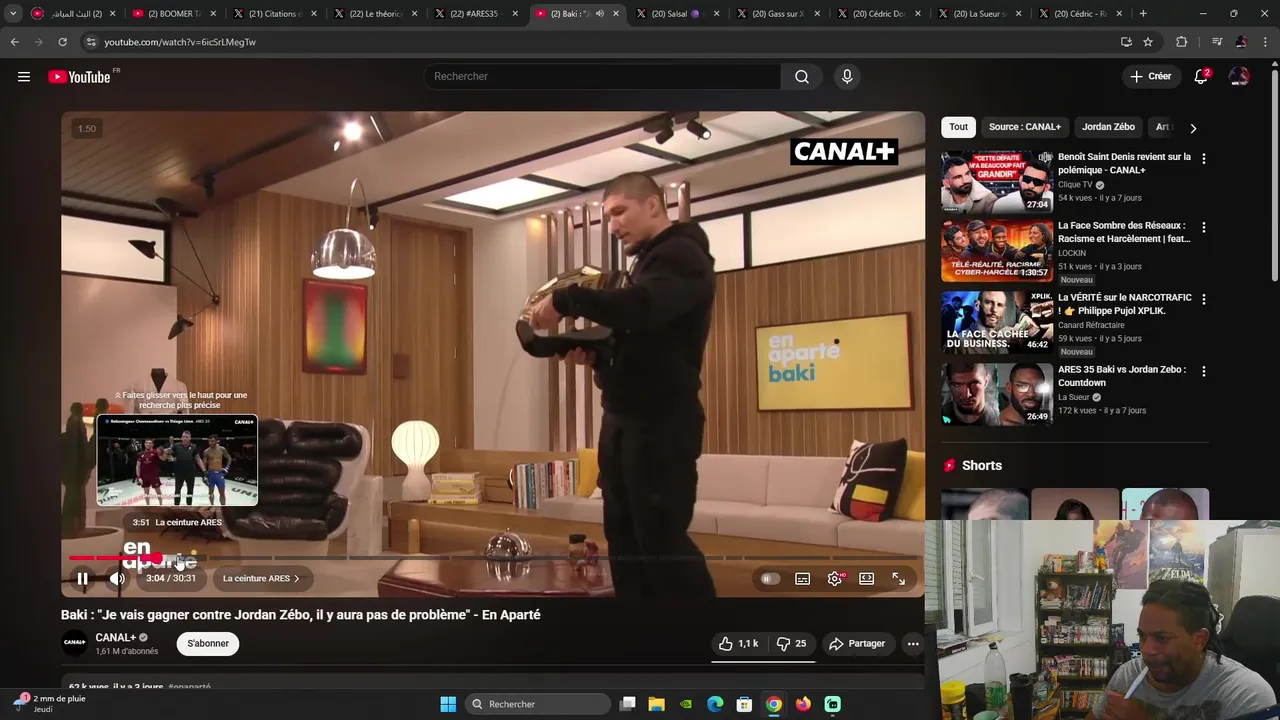Enter fullscreen mode
This screenshot has width=1280, height=720.
tap(899, 578)
